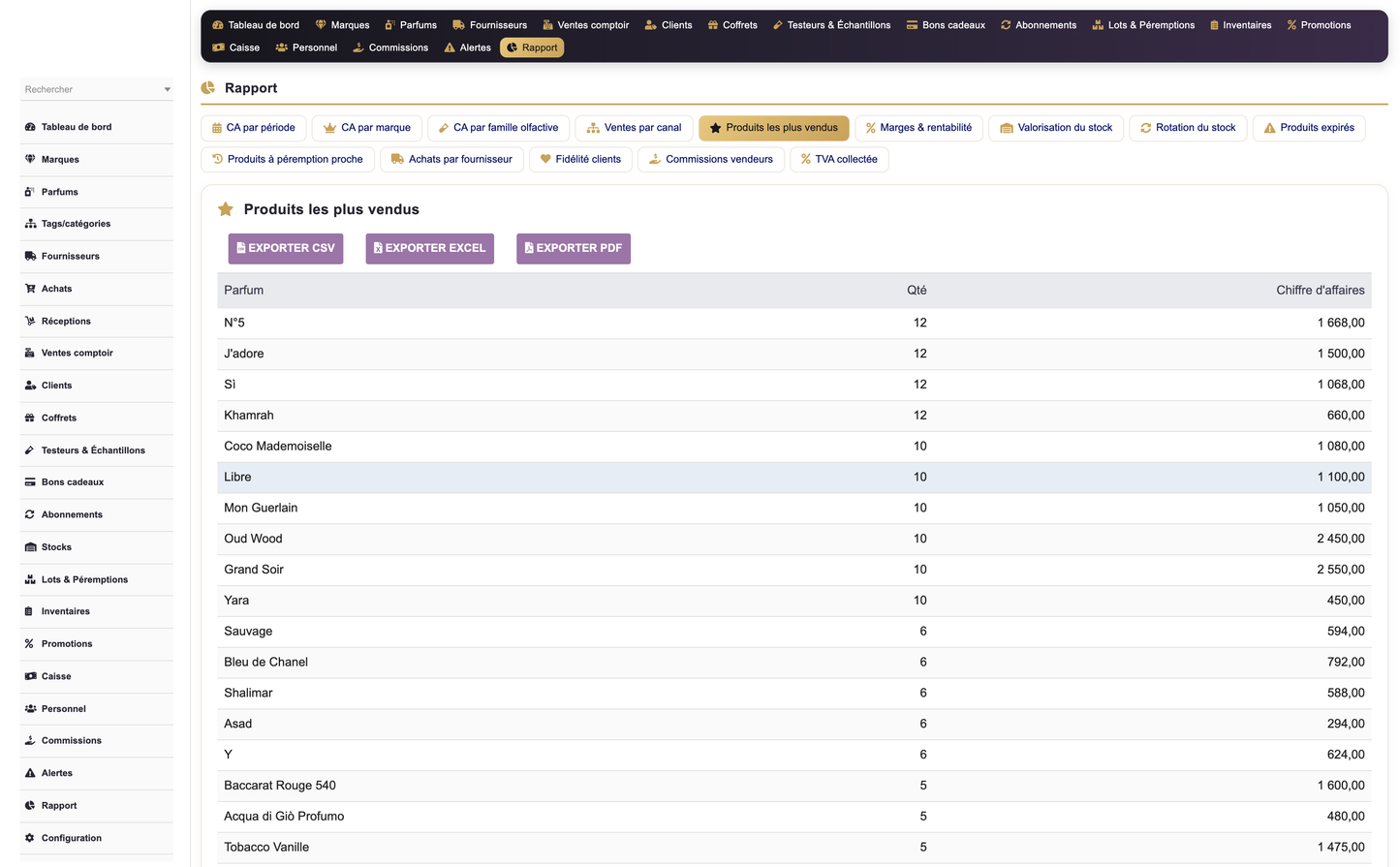Open the Rechercher dropdown arrow
The height and width of the screenshot is (867, 1400).
168,89
